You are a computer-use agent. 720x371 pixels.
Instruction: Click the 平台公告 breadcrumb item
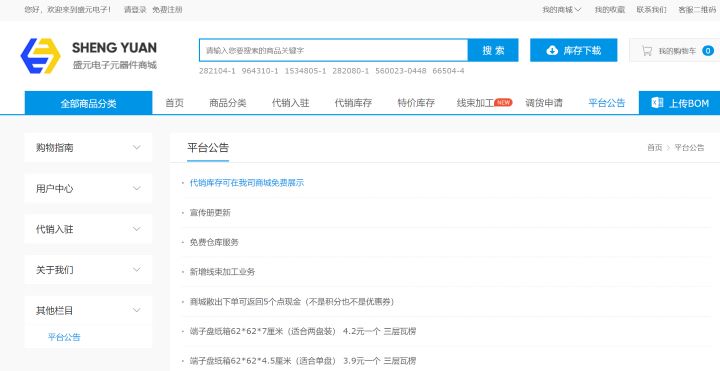[689, 147]
